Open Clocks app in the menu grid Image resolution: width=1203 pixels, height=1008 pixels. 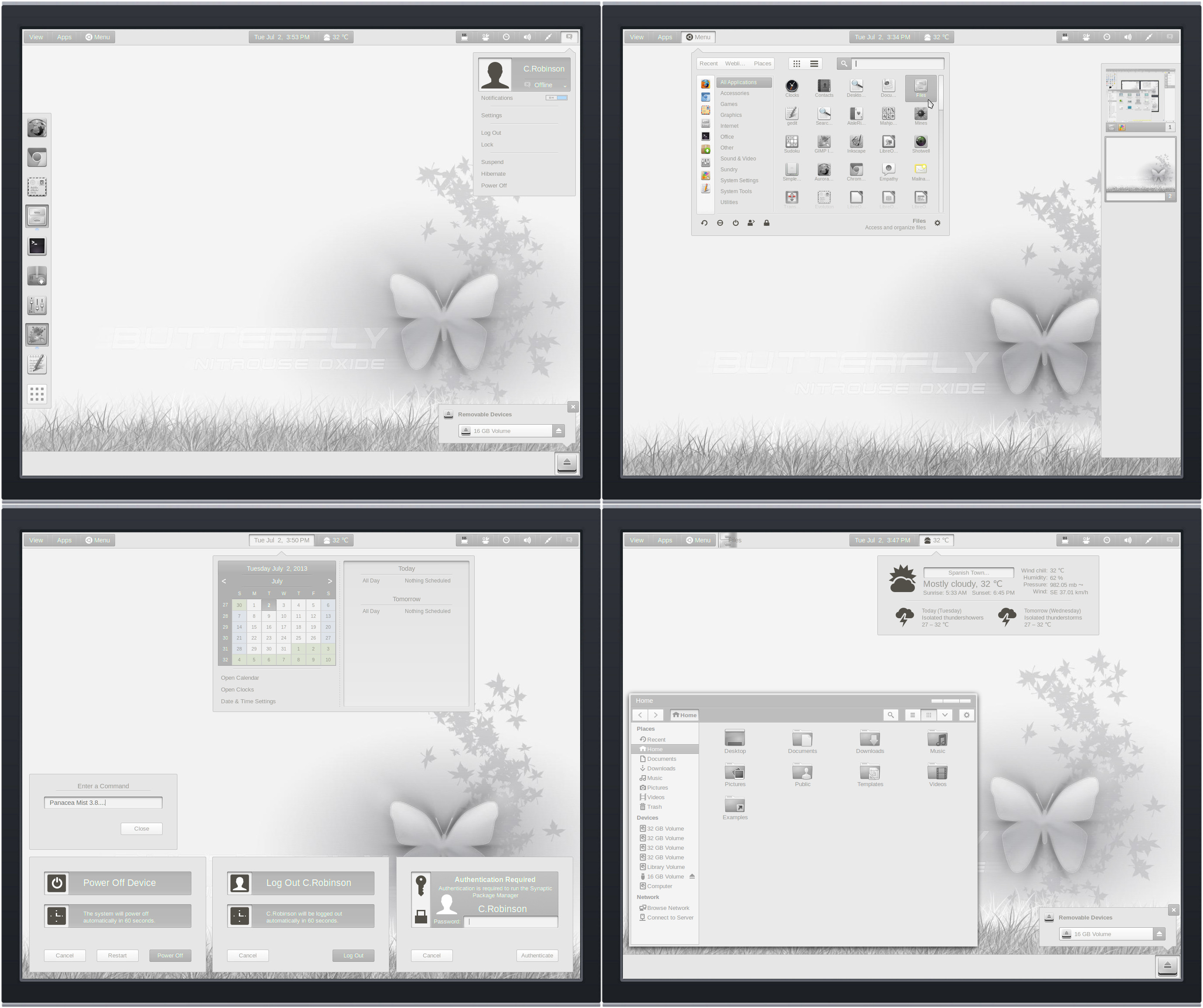coord(792,88)
